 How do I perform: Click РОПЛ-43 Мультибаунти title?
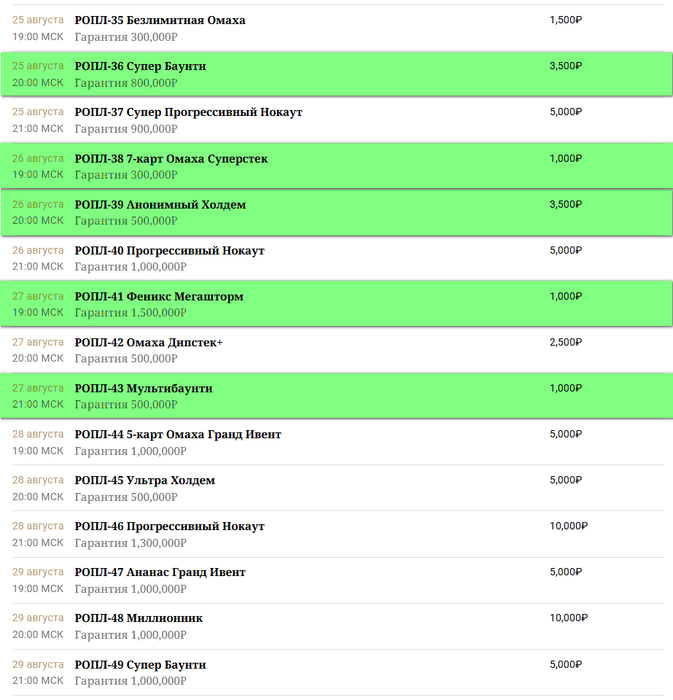pyautogui.click(x=143, y=388)
